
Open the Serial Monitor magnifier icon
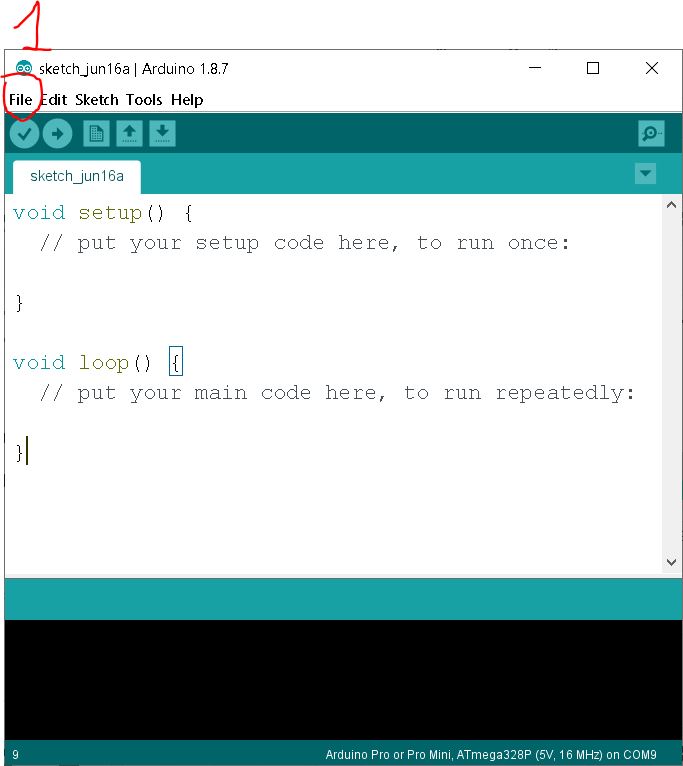(x=651, y=133)
